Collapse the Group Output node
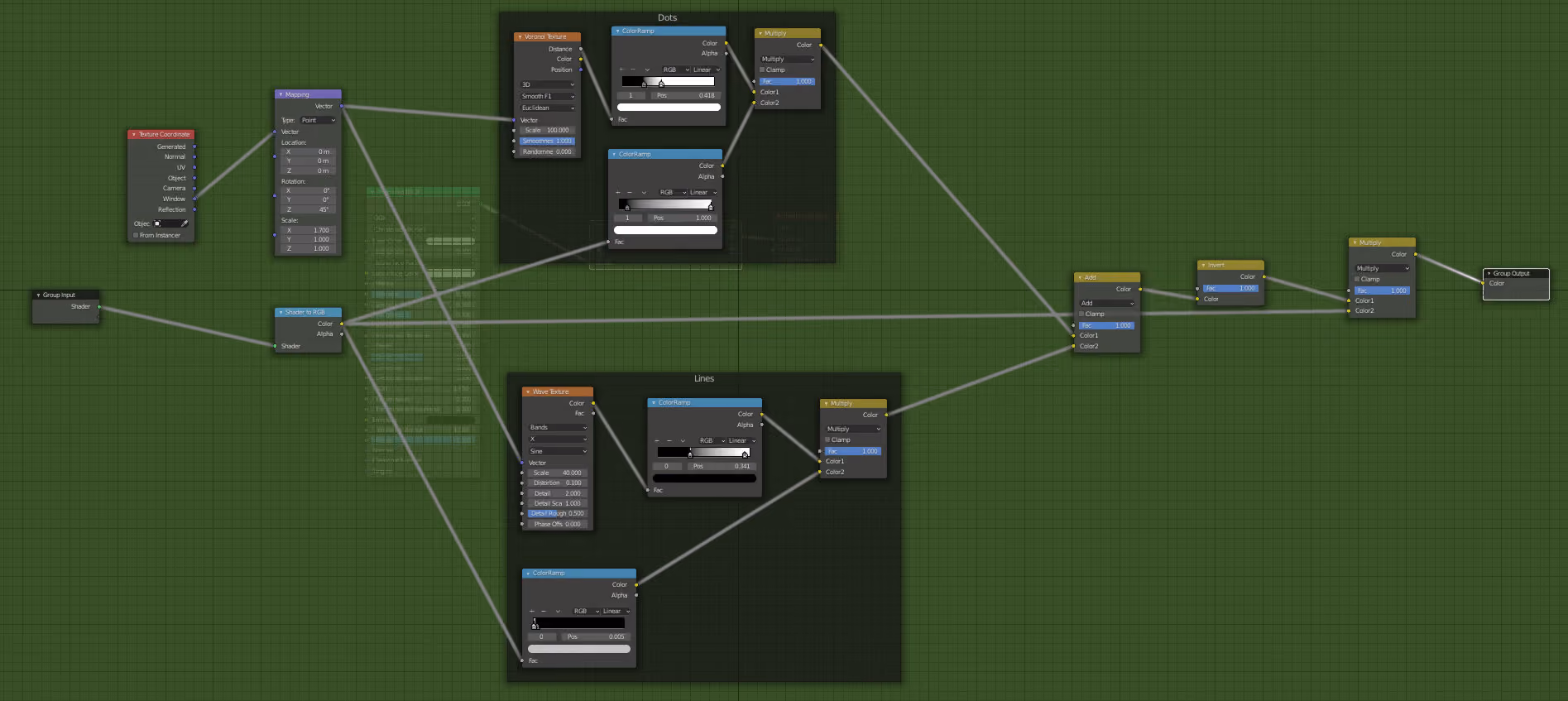Image resolution: width=1568 pixels, height=701 pixels. 1489,273
